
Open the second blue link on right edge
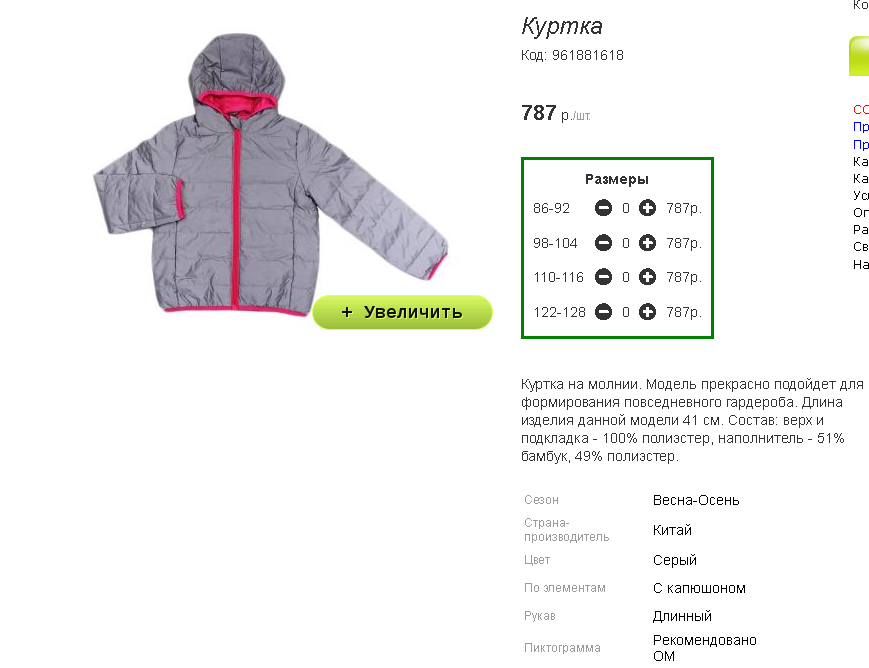click(861, 145)
